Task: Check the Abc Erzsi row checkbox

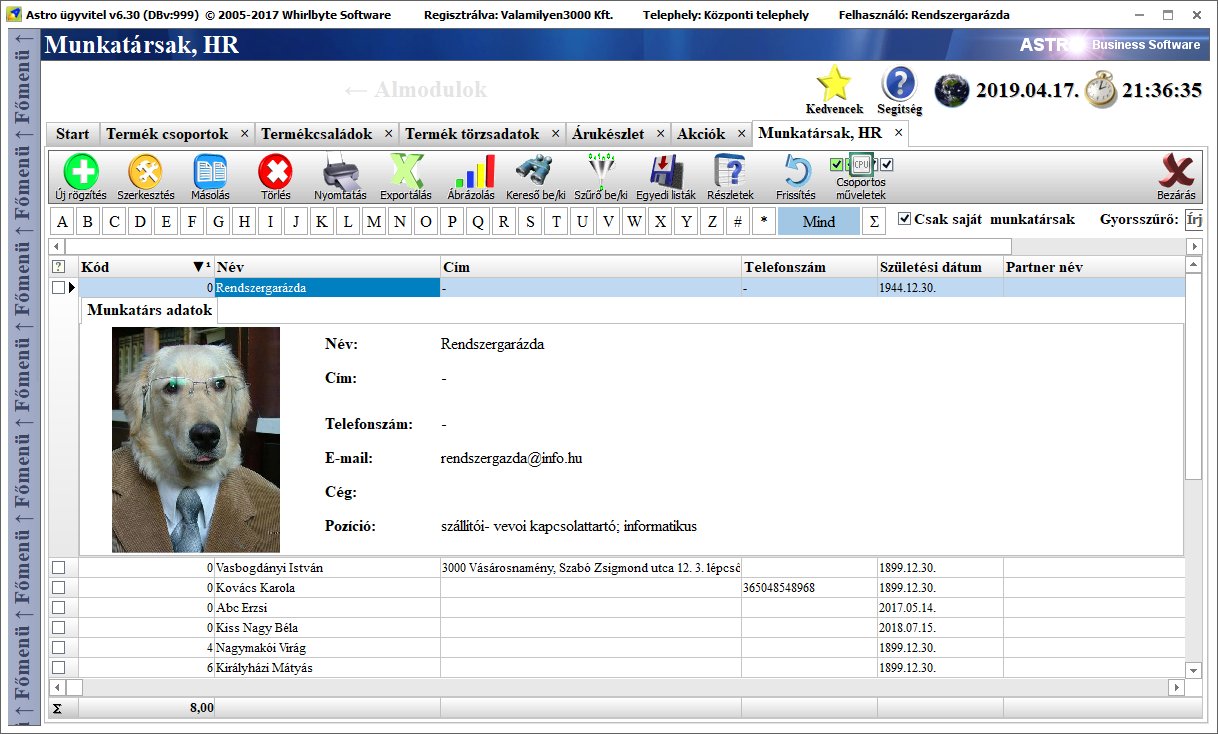Action: (58, 608)
